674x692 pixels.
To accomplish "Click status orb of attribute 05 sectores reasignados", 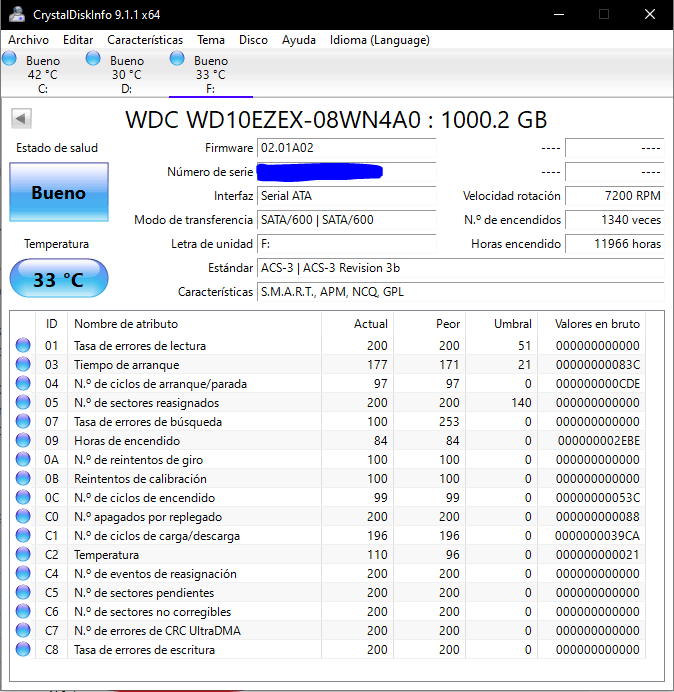I will click(23, 402).
